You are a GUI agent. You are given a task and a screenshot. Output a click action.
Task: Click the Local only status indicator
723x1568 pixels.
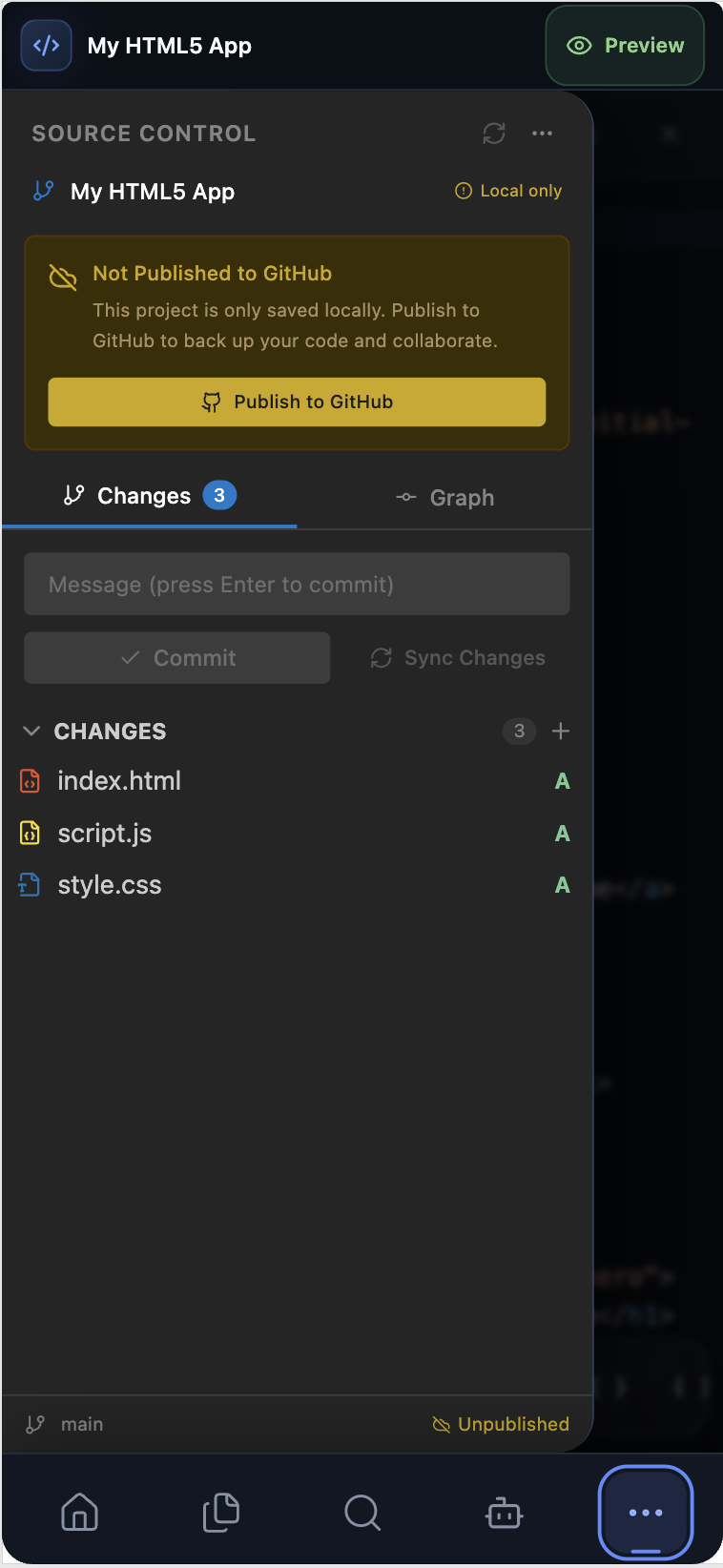[x=508, y=191]
